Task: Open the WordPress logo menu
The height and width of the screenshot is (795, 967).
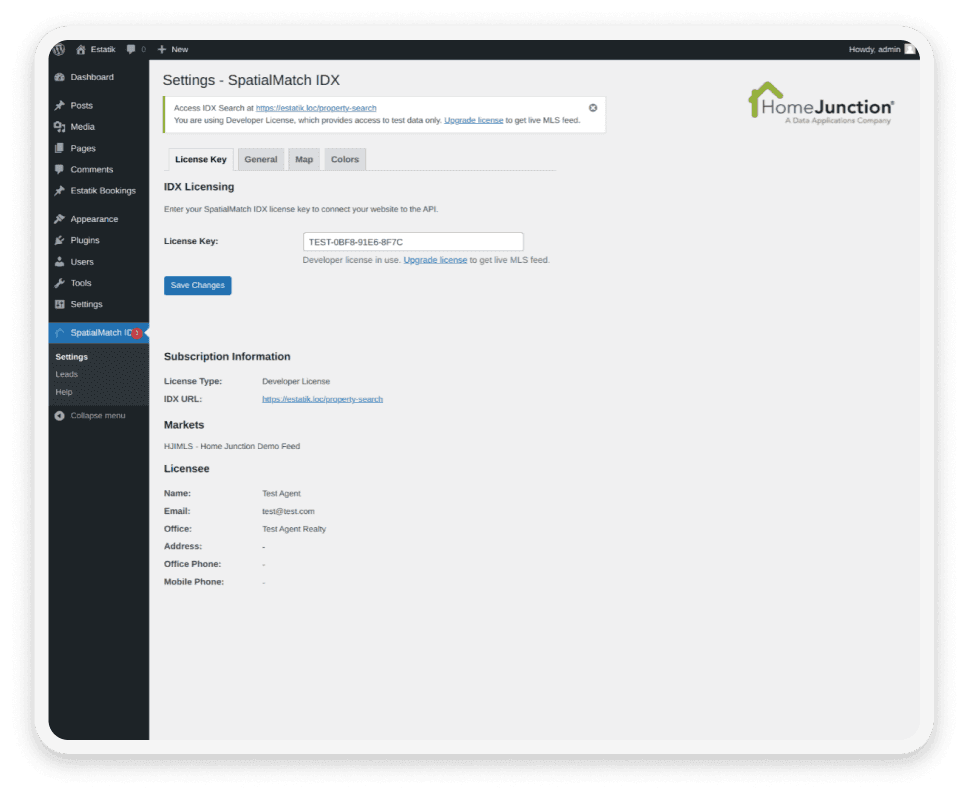Action: coord(59,49)
